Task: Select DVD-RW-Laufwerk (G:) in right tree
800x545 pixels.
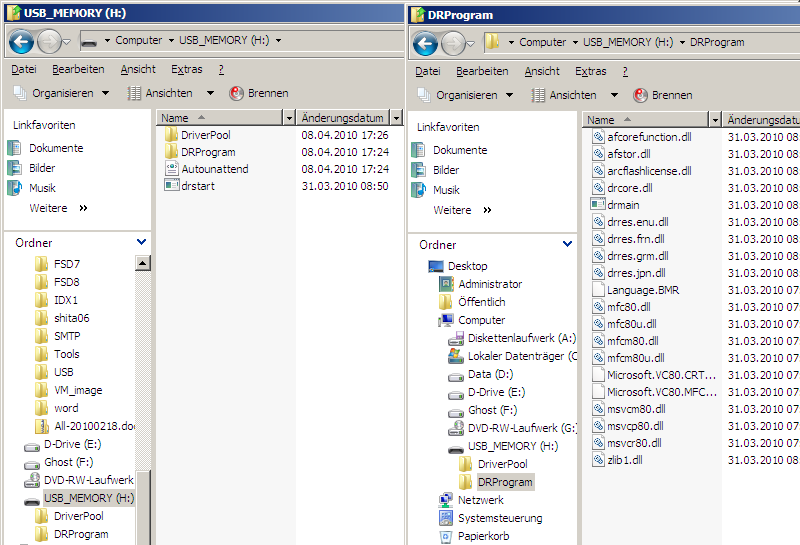Action: tap(522, 428)
